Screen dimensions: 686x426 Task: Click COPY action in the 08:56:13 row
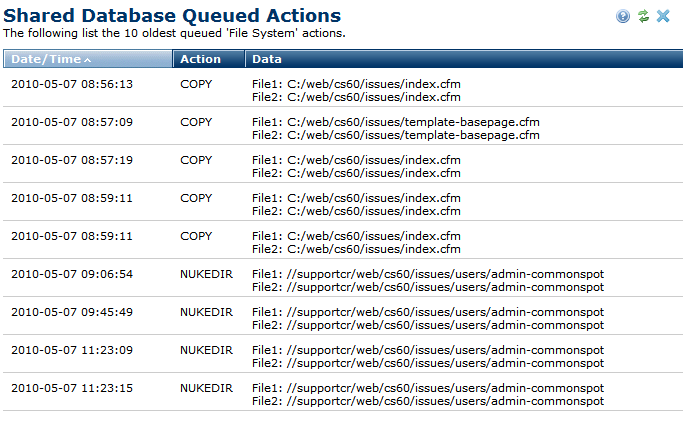click(x=196, y=84)
